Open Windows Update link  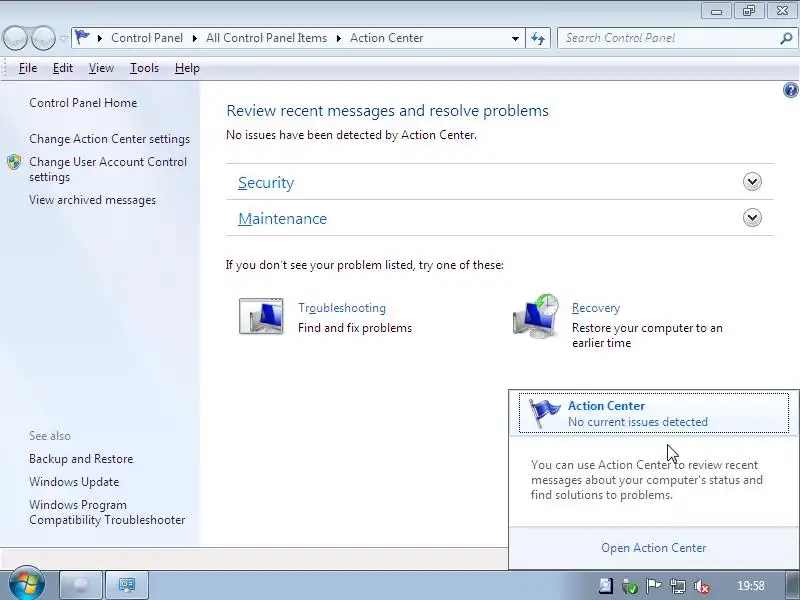point(74,482)
